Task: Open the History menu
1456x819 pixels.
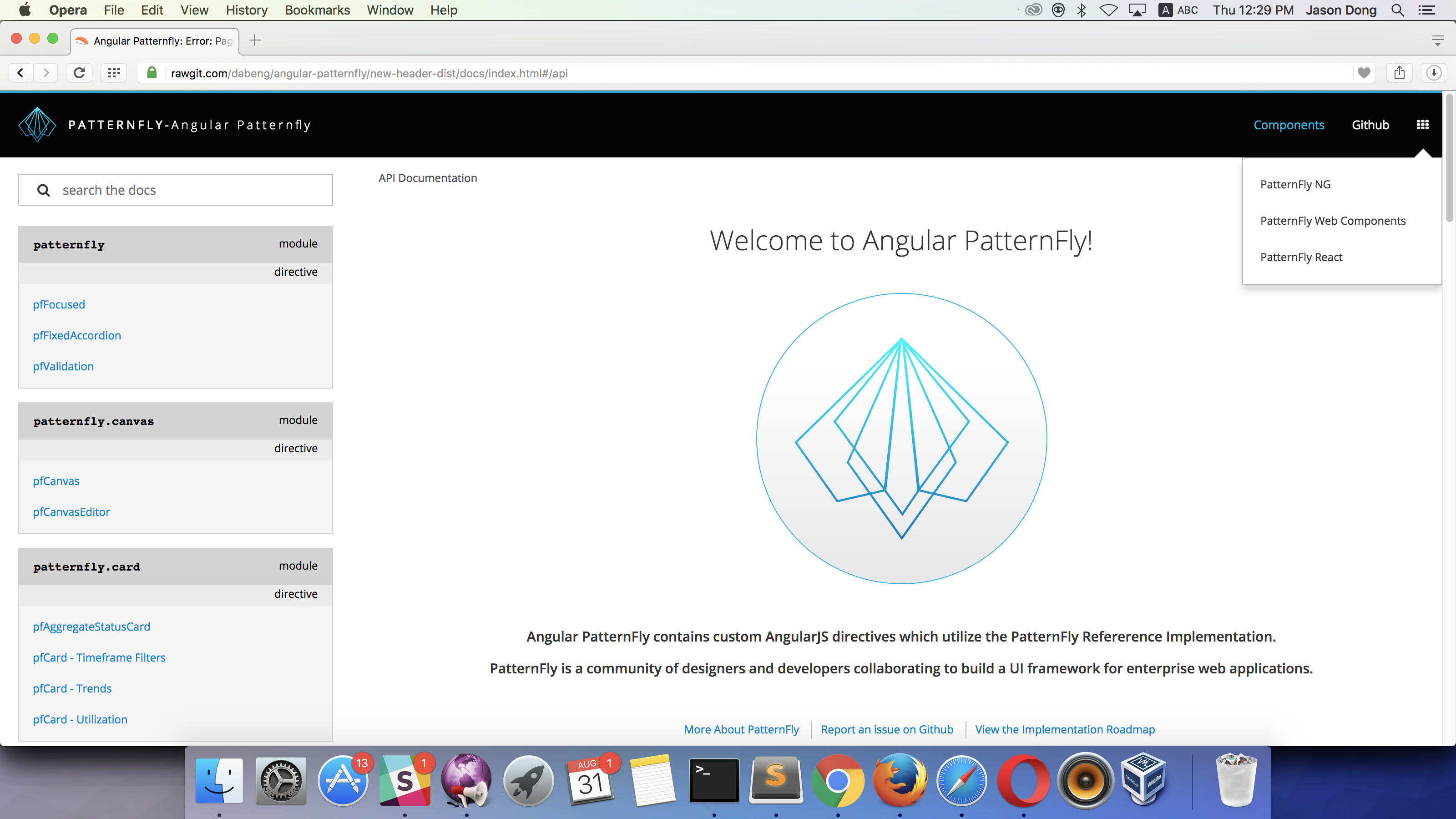Action: tap(247, 10)
